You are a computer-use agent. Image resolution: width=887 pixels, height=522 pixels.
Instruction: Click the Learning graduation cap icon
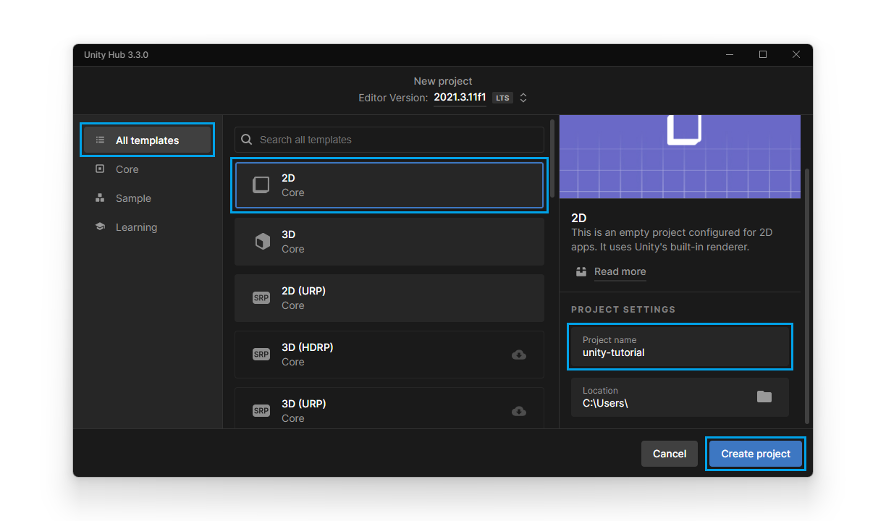(100, 226)
